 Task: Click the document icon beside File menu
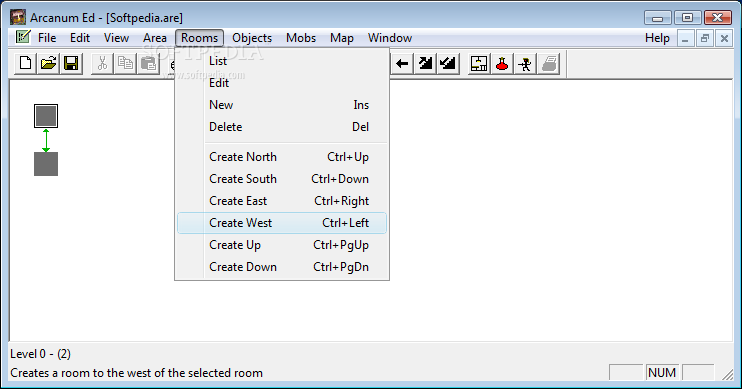pyautogui.click(x=22, y=37)
